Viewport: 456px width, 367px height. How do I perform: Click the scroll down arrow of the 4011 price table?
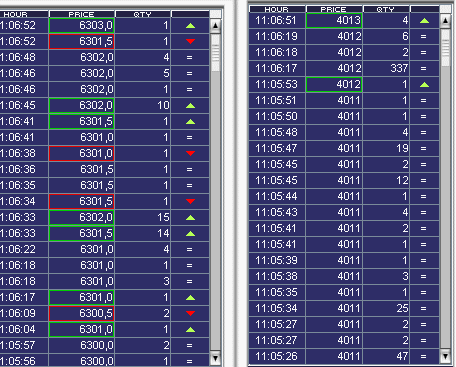[445, 356]
